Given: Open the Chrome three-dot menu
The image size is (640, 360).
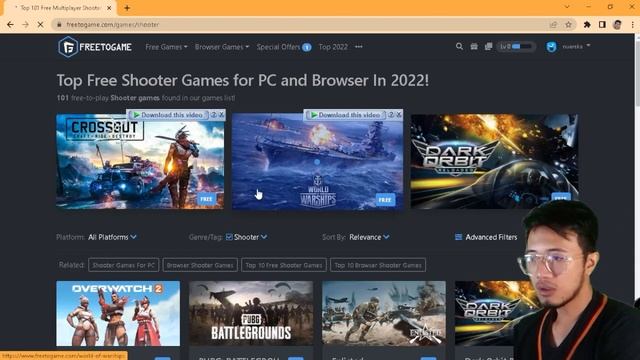Looking at the screenshot, I should click(632, 24).
